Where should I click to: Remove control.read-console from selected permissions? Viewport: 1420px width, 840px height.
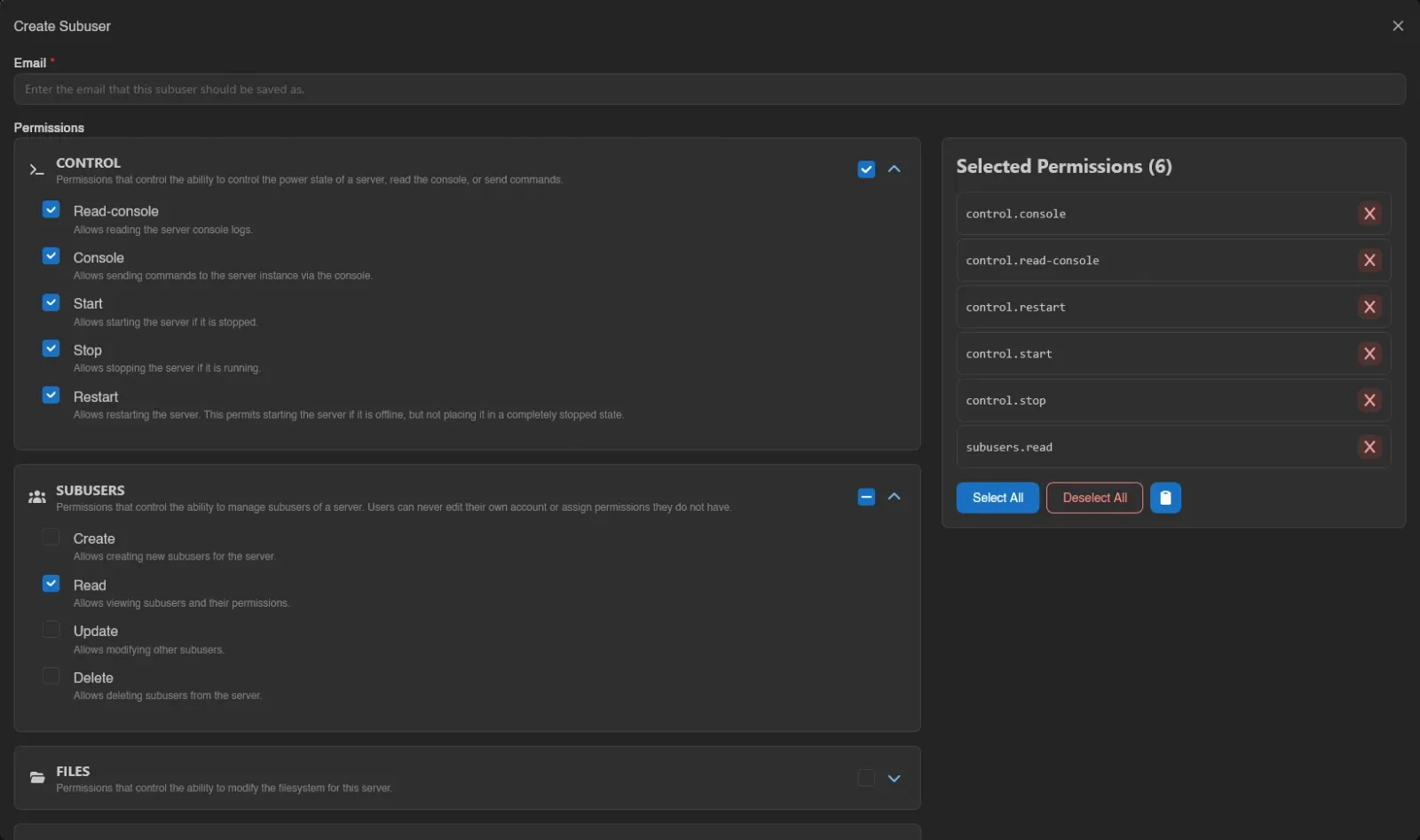[x=1369, y=260]
